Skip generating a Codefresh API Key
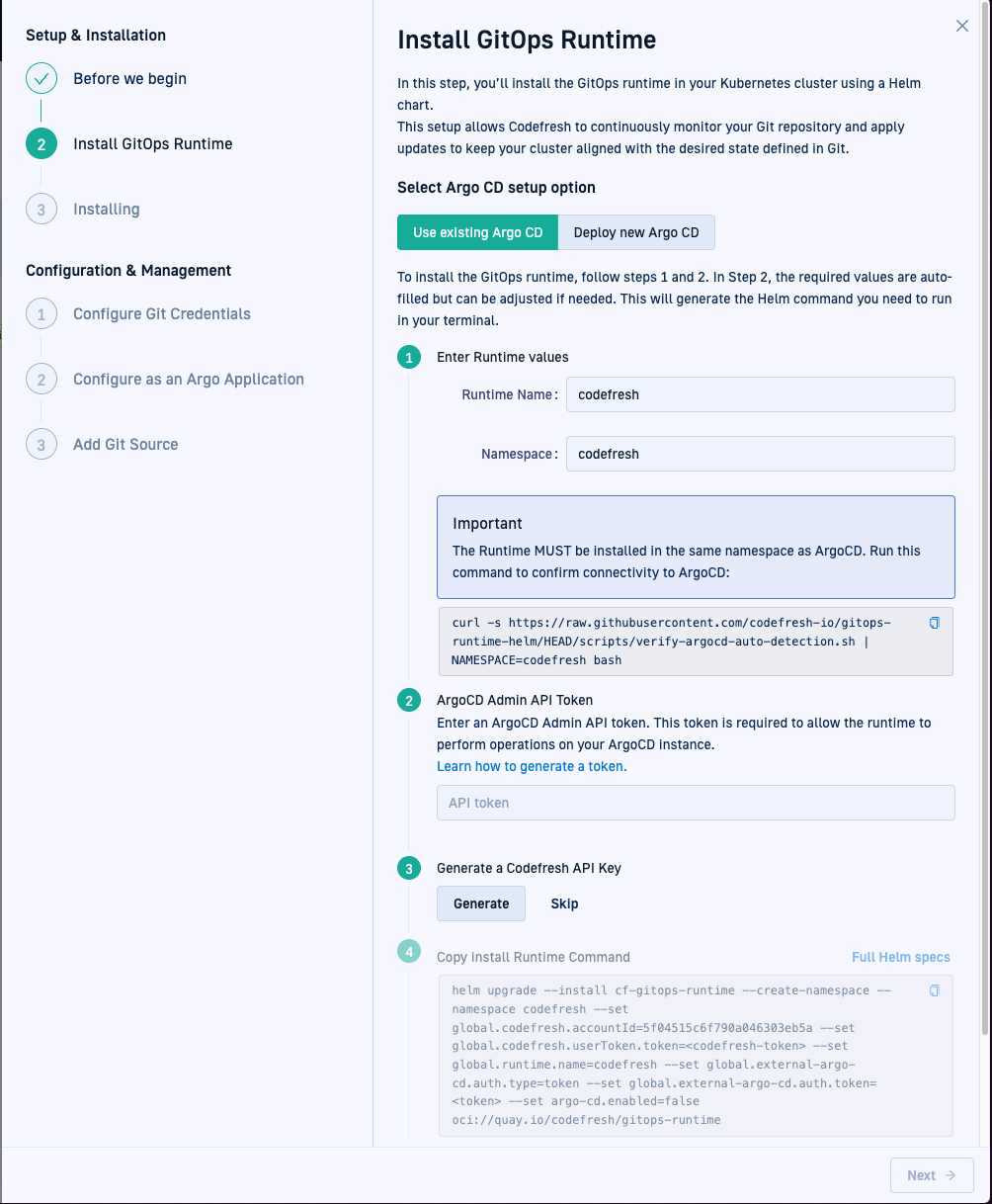This screenshot has height=1204, width=992. [x=564, y=903]
